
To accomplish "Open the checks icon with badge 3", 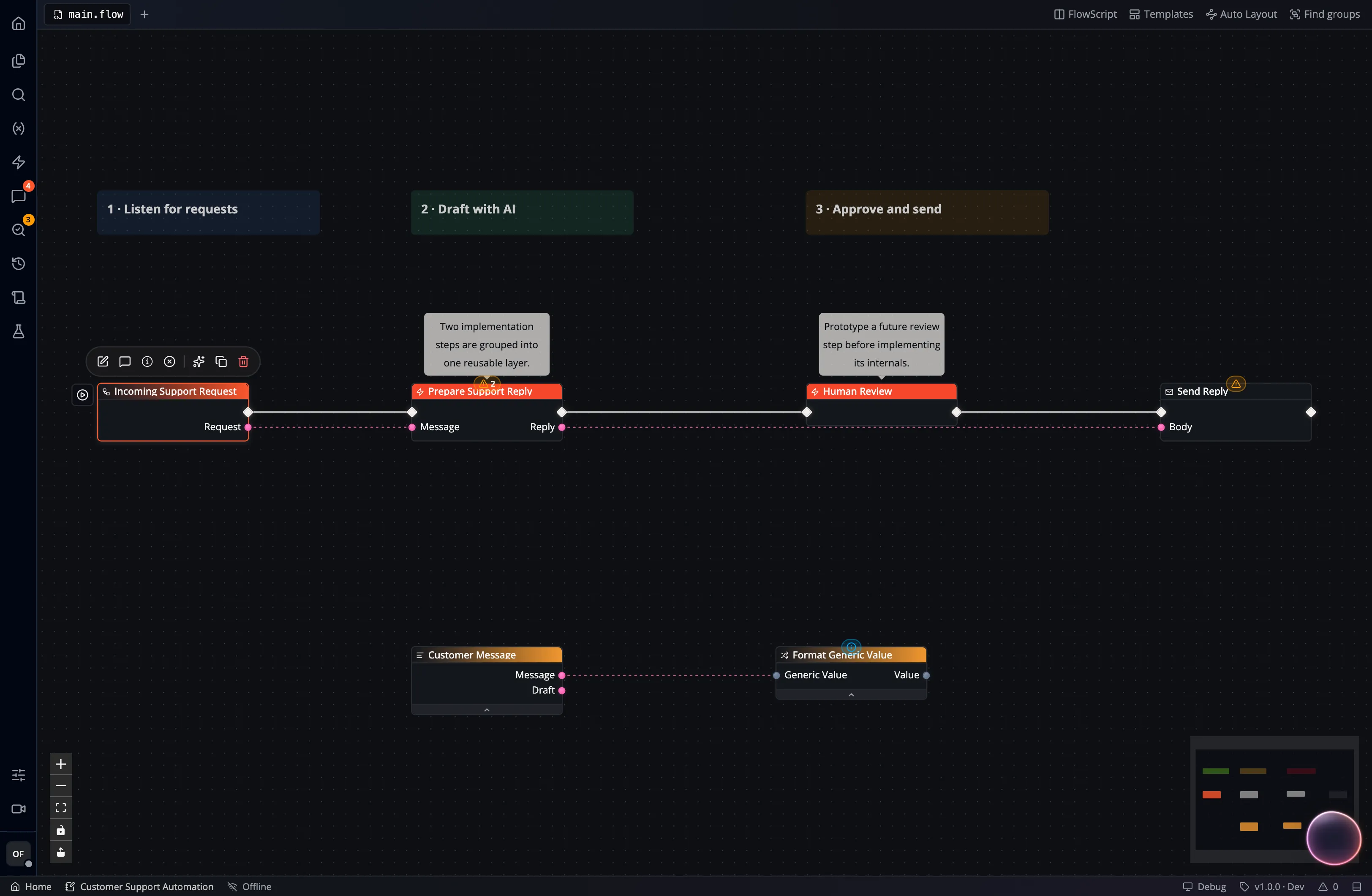I will (x=19, y=229).
